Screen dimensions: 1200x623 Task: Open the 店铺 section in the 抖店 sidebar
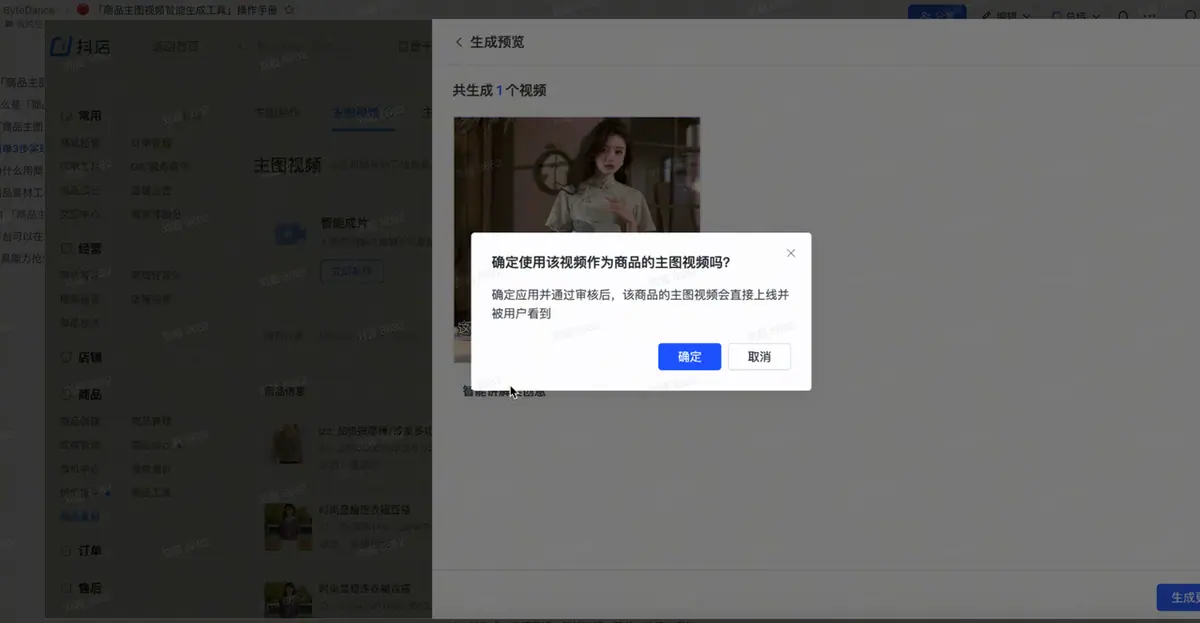[82, 357]
